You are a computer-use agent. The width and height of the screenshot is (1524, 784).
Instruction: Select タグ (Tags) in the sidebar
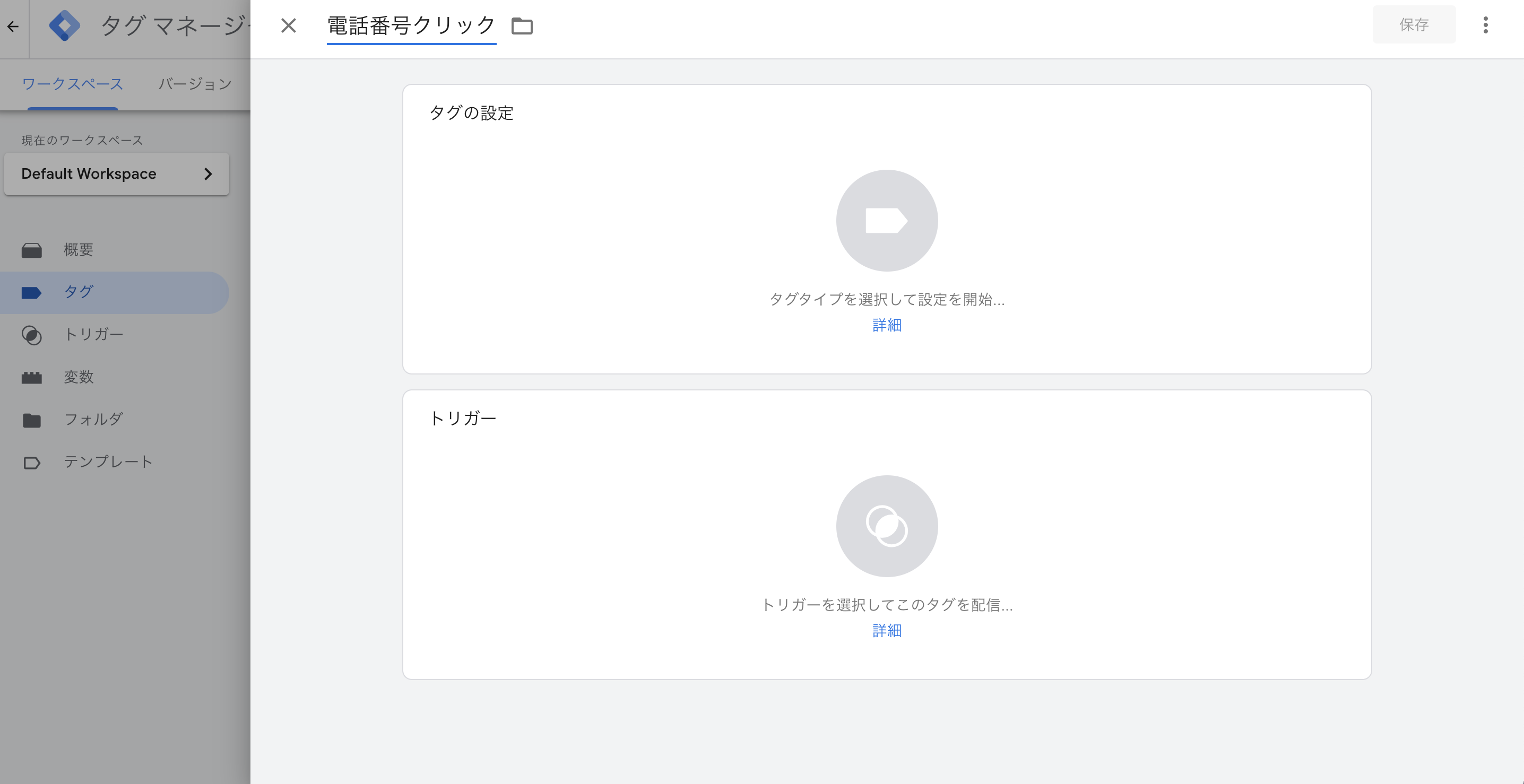78,292
